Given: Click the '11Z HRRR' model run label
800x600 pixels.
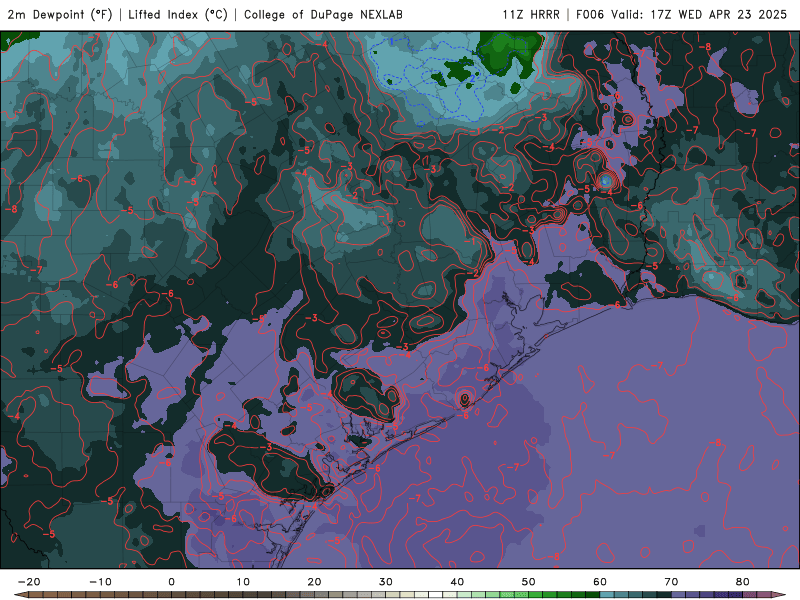Looking at the screenshot, I should 531,15.
